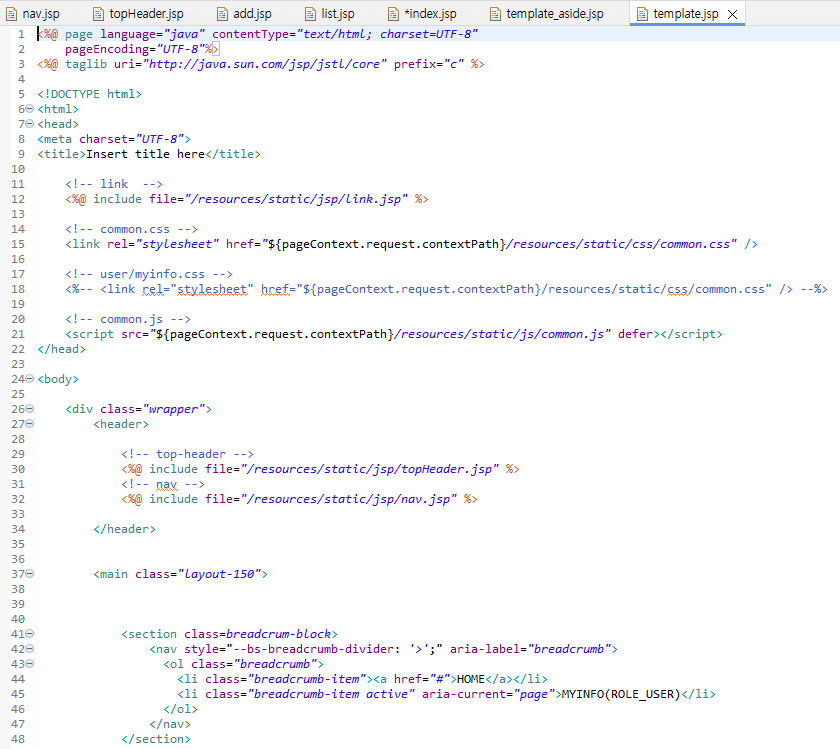This screenshot has height=749, width=840.
Task: Click the 'defer' attribute on line 21
Action: click(635, 334)
